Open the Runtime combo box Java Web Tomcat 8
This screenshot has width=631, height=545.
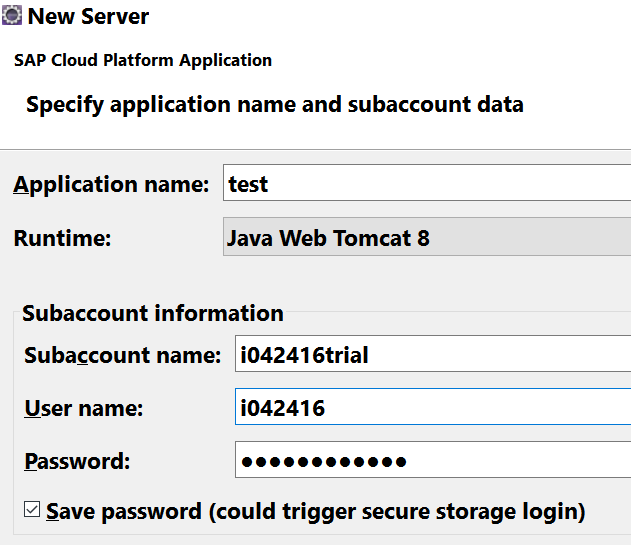pos(427,237)
